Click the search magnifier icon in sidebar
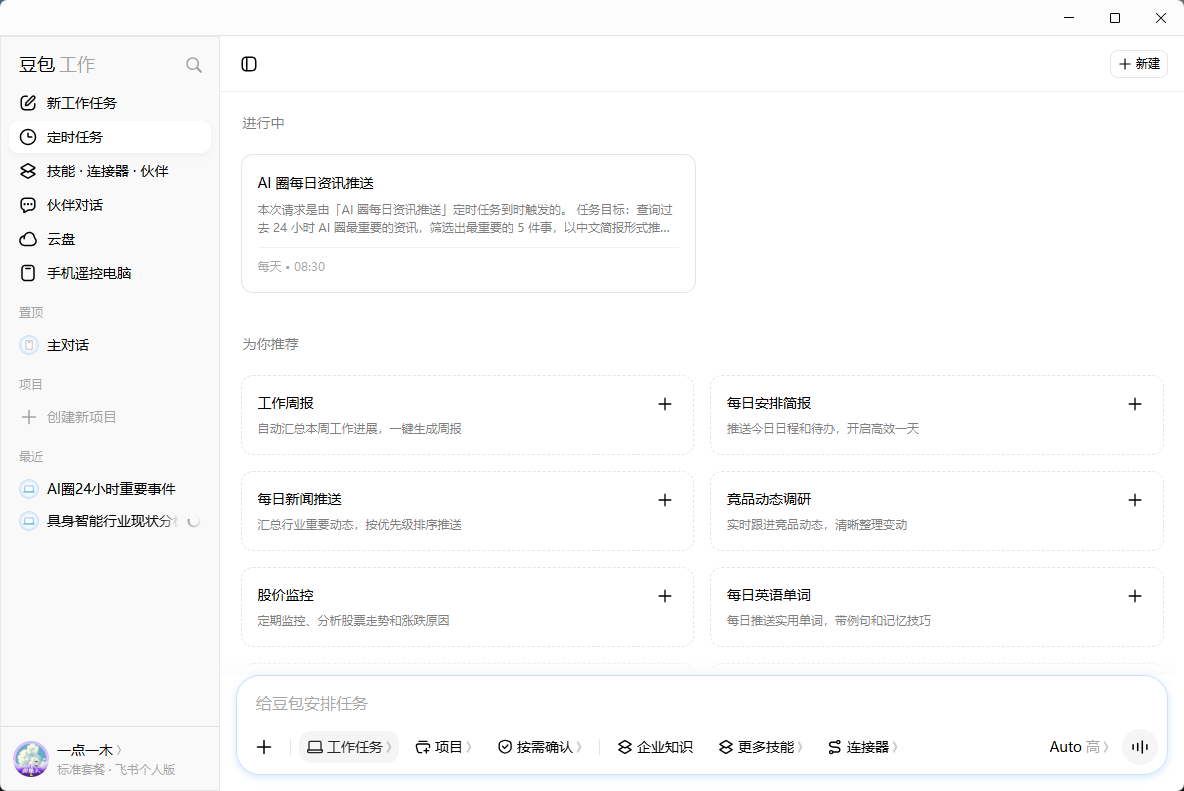1184x791 pixels. pos(194,65)
